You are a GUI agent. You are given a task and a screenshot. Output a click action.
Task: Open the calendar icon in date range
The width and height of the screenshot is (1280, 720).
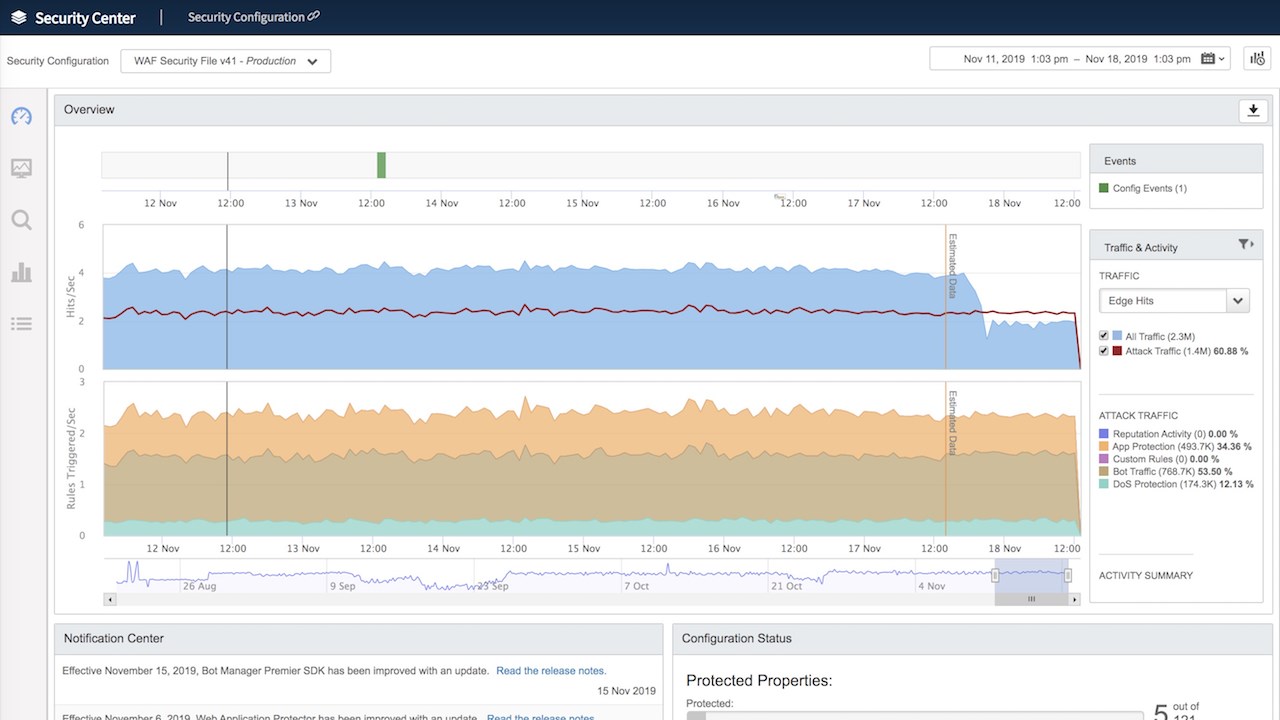[1208, 59]
